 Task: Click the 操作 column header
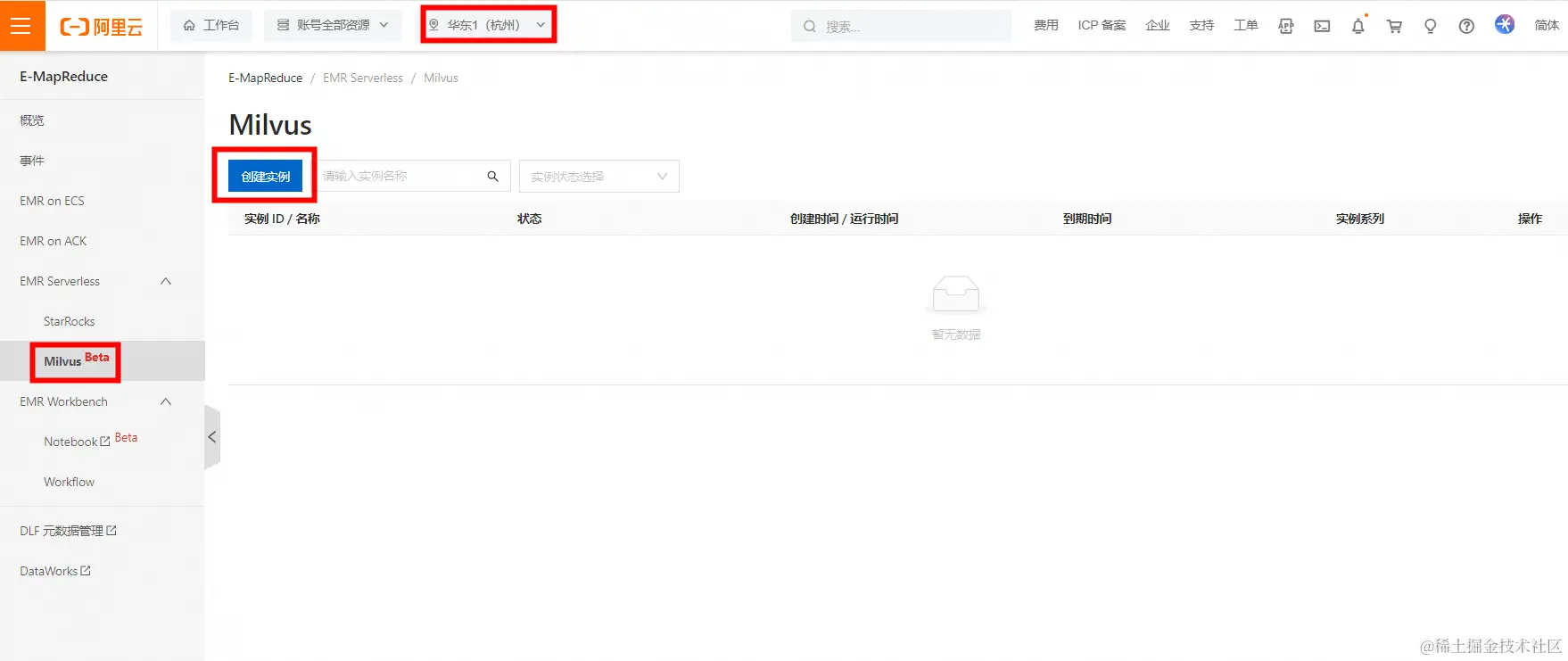click(1530, 219)
